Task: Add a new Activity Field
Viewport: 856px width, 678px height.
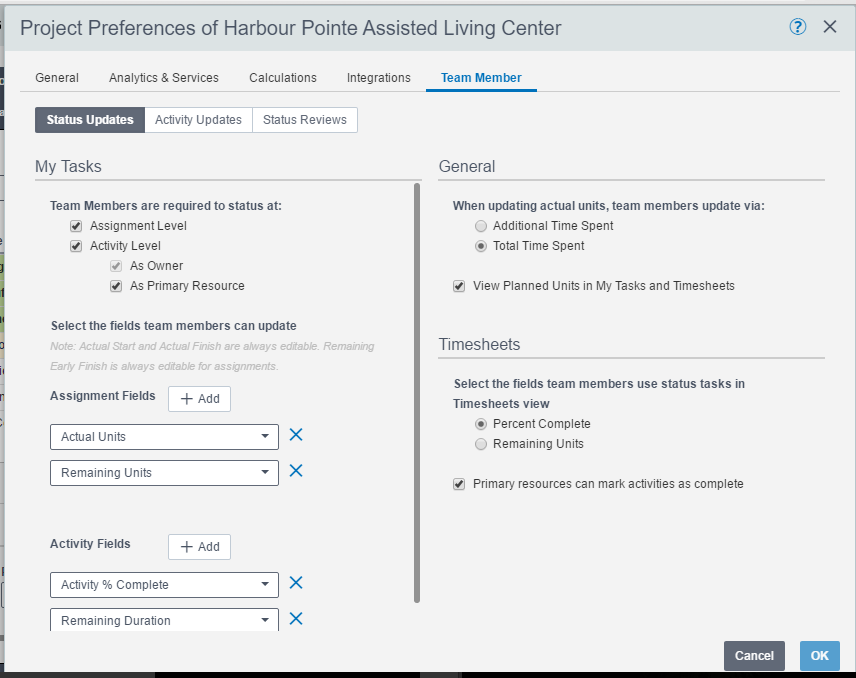Action: pyautogui.click(x=199, y=547)
